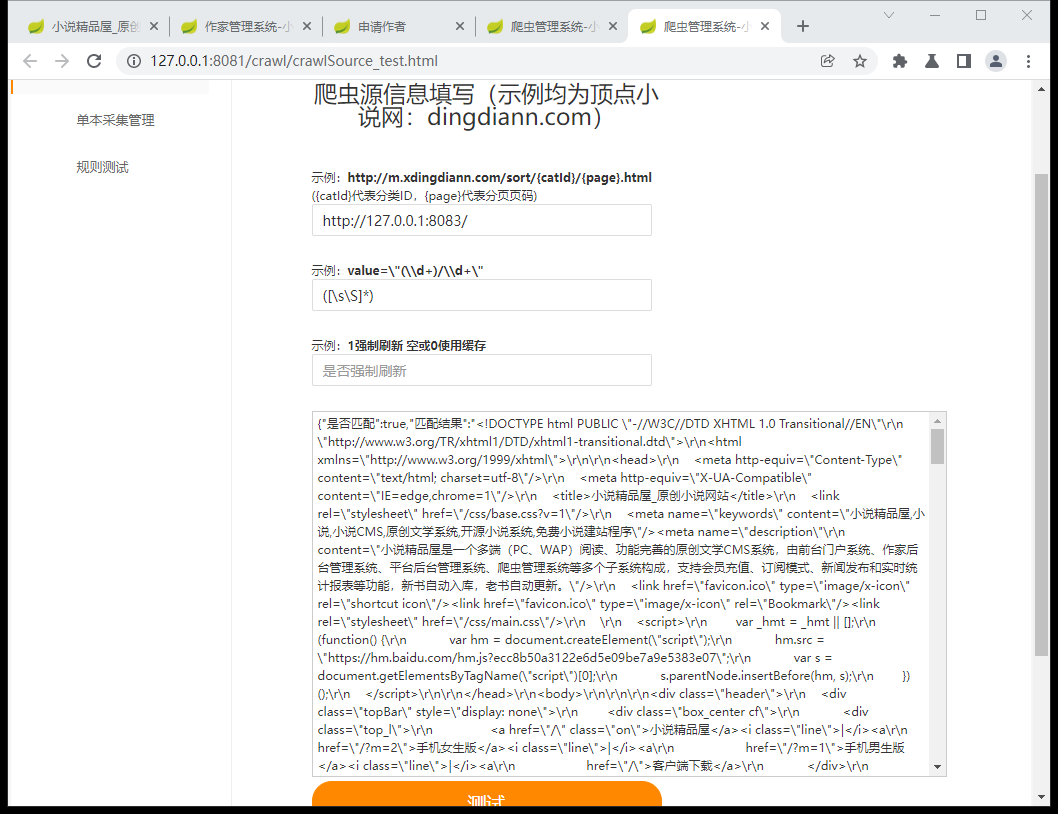View site information icon in address bar
1058x814 pixels.
coord(134,61)
